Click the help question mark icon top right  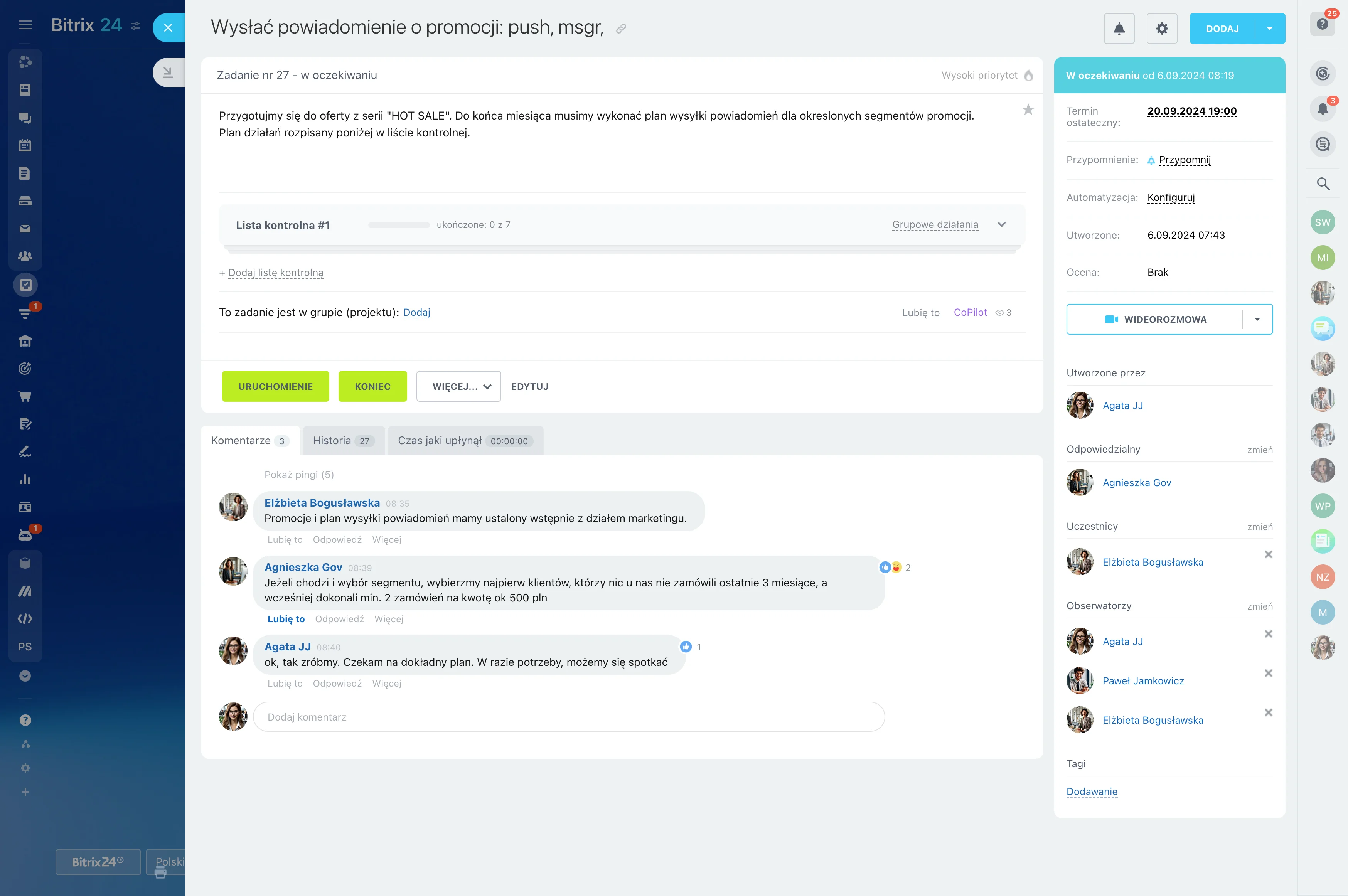tap(1322, 24)
